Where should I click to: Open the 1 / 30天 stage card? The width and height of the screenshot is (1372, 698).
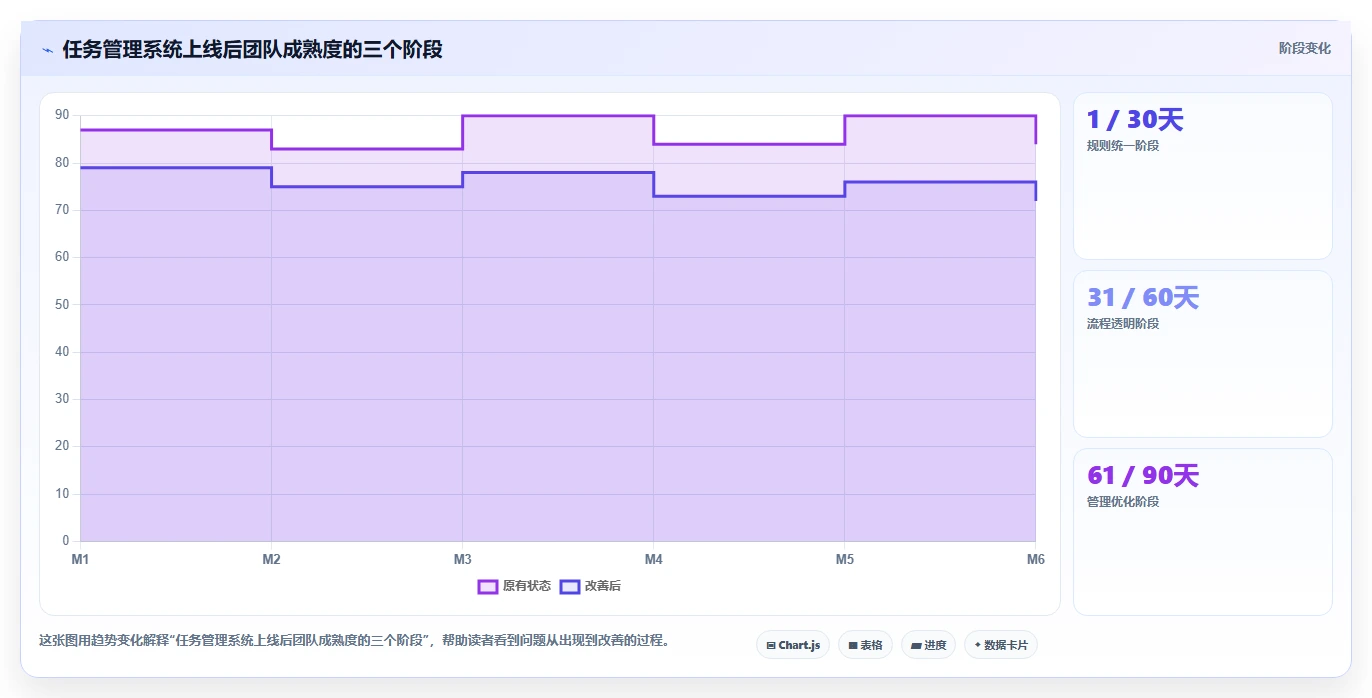pos(1202,176)
